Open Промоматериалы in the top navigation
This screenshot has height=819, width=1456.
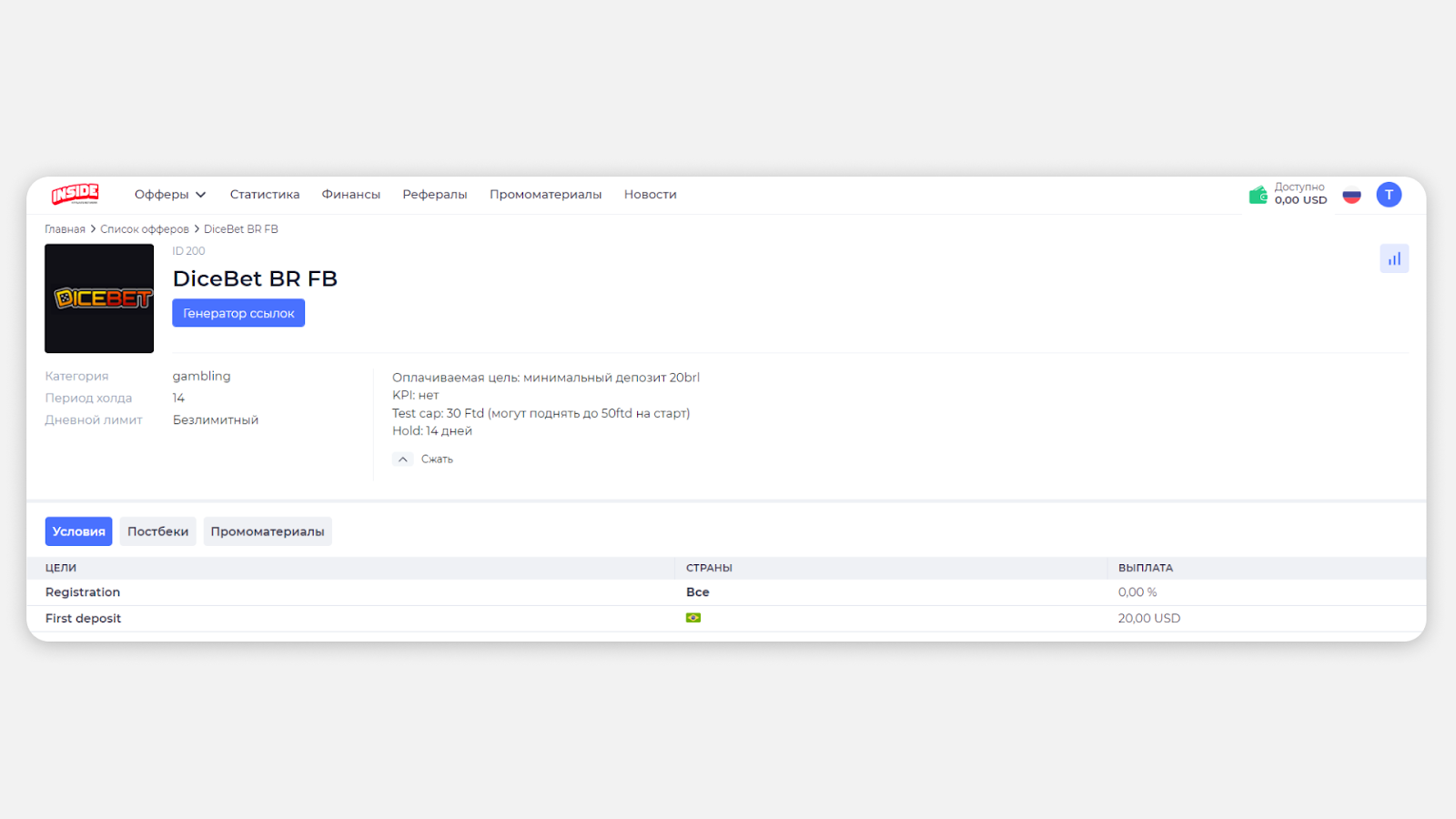[x=546, y=195]
